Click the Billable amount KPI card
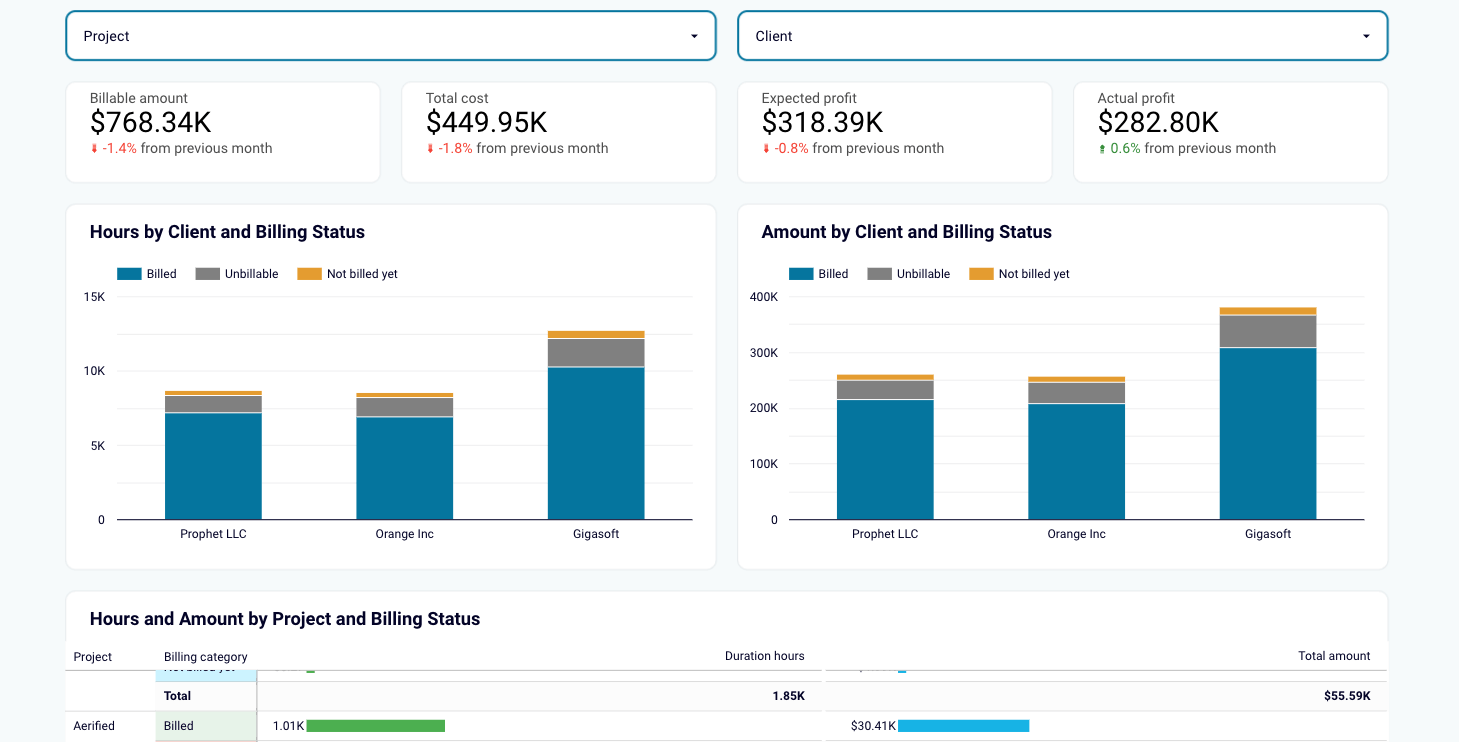Image resolution: width=1459 pixels, height=742 pixels. point(222,131)
